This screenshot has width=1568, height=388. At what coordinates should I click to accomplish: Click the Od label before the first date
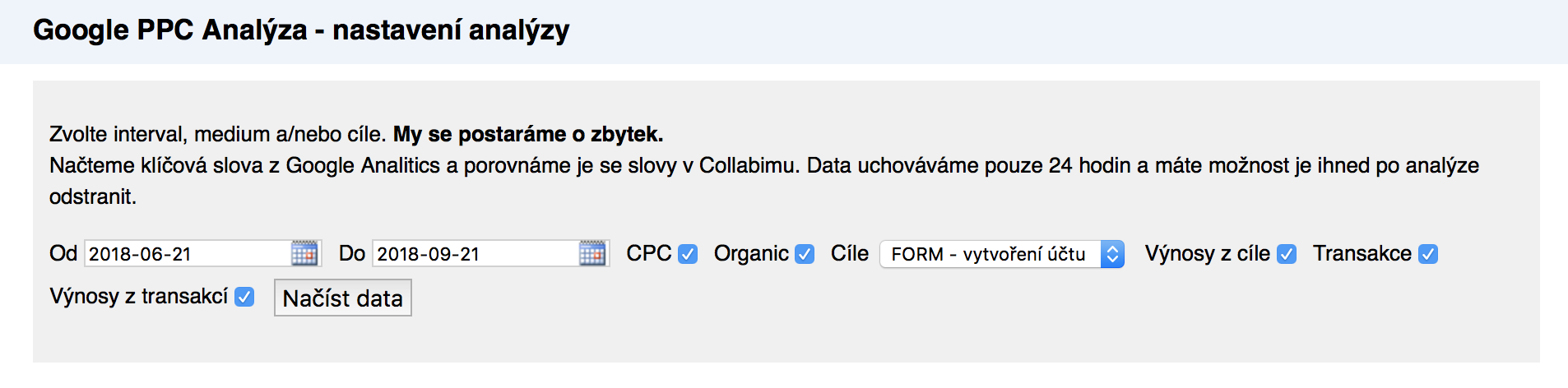63,253
